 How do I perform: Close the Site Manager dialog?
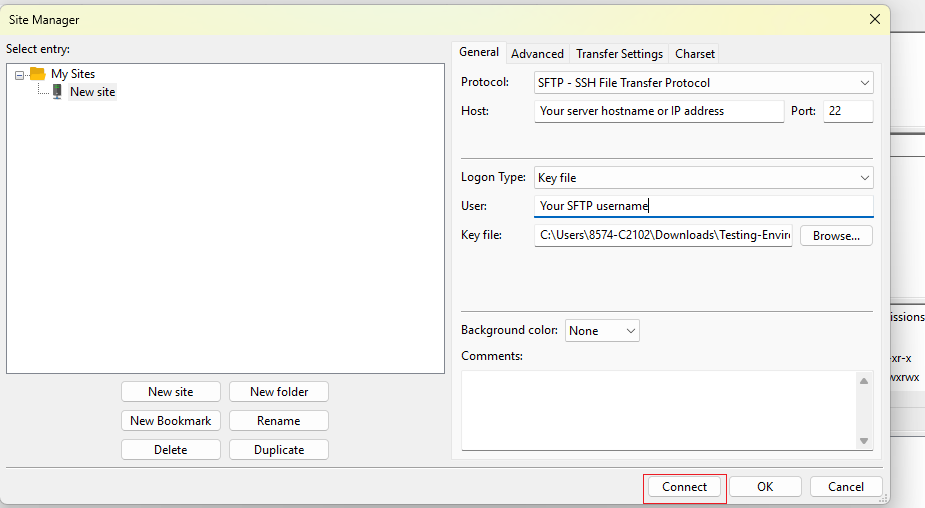point(875,19)
